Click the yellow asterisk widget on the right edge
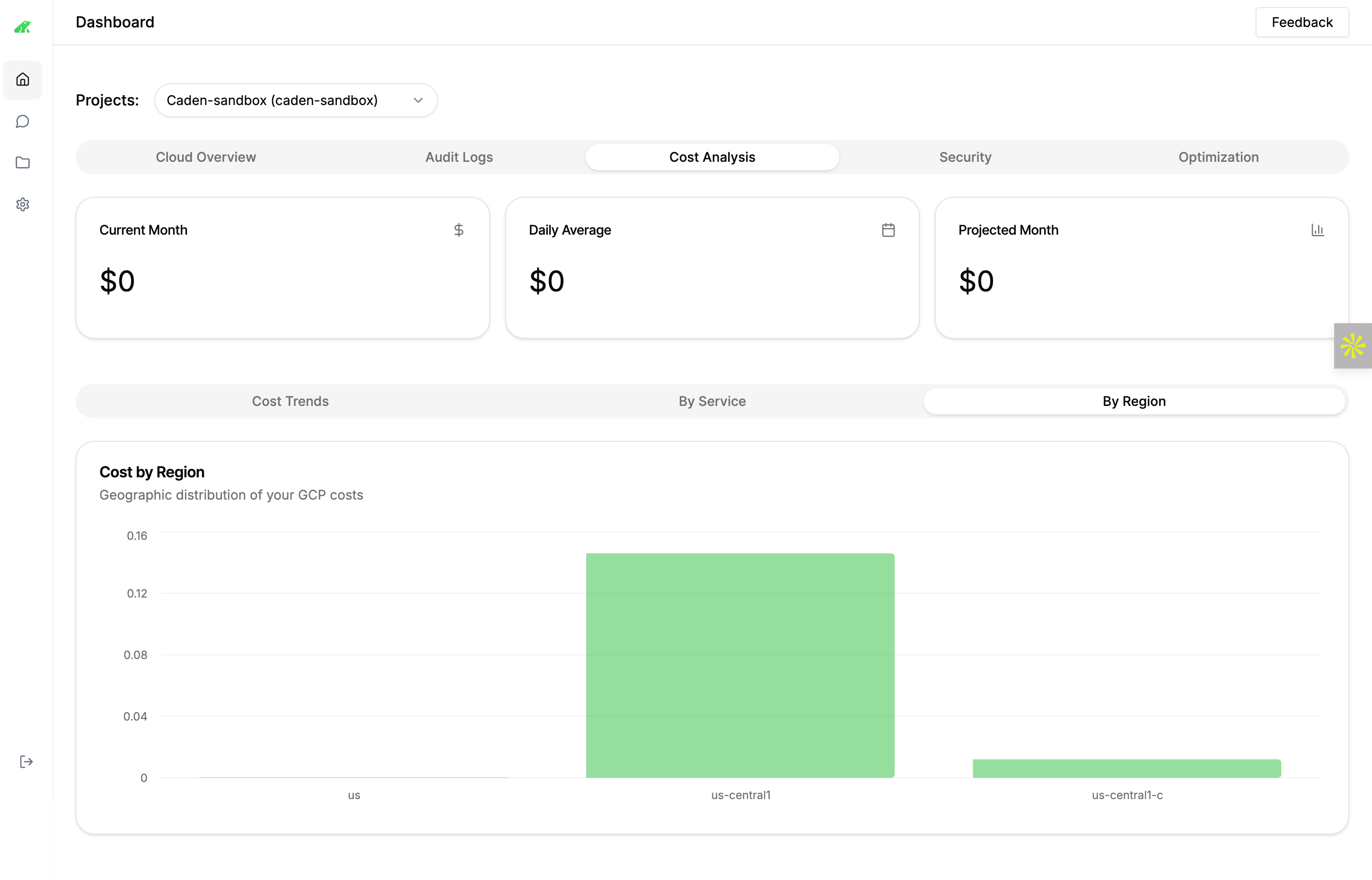The width and height of the screenshot is (1372, 880). [x=1353, y=345]
